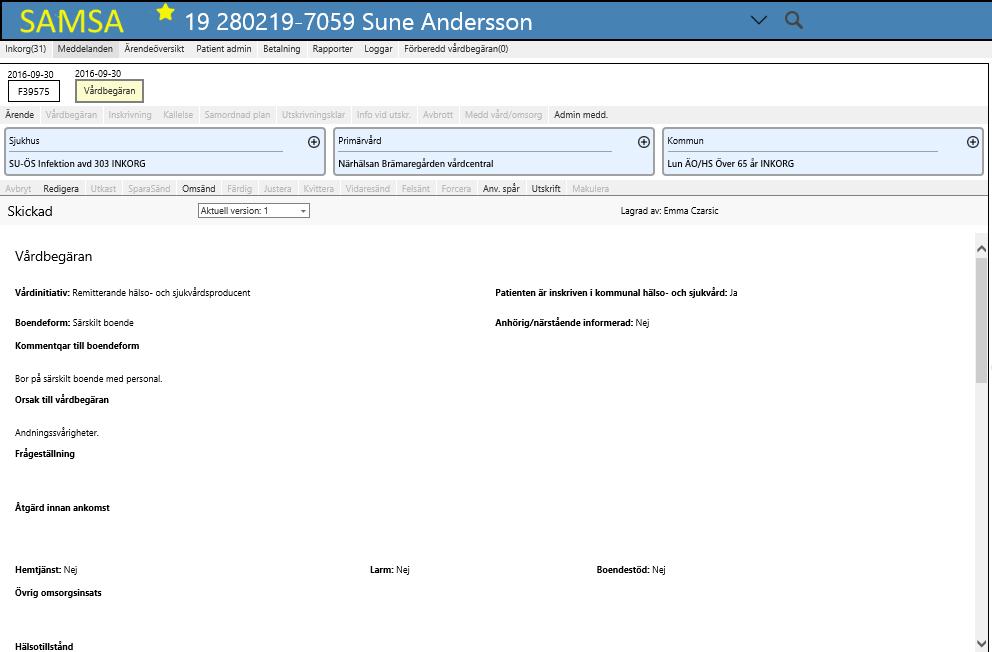Open Förberedd vårdbegäran(0) tab
Viewport: 992px width, 652px height.
(456, 49)
